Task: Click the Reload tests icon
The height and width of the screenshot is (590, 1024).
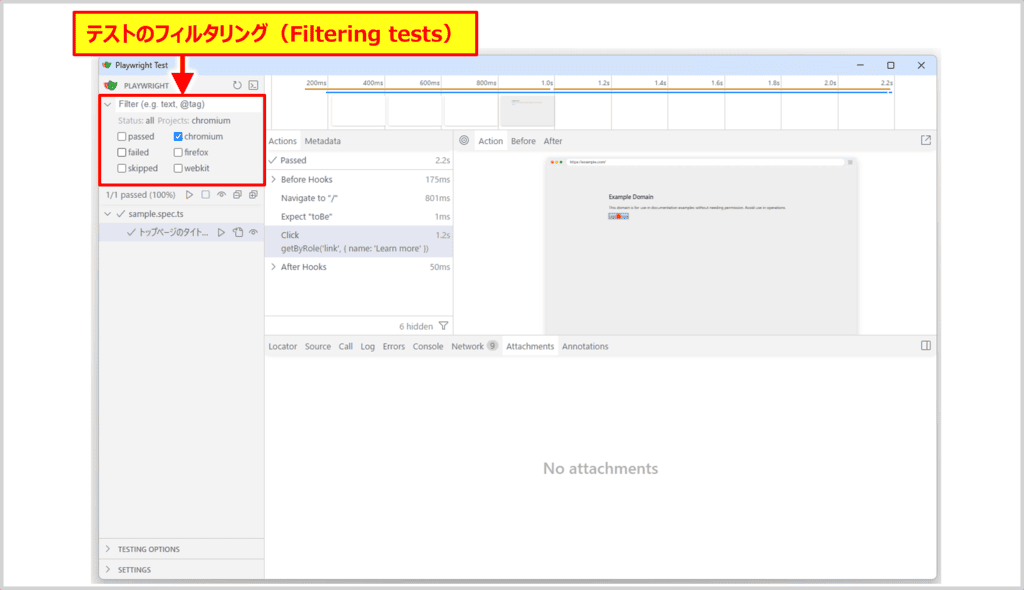Action: (237, 86)
